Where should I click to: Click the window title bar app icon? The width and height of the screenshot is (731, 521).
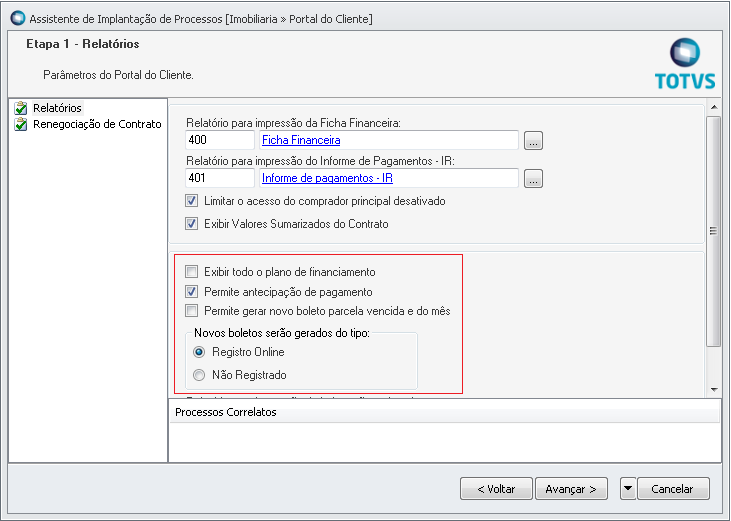click(18, 19)
